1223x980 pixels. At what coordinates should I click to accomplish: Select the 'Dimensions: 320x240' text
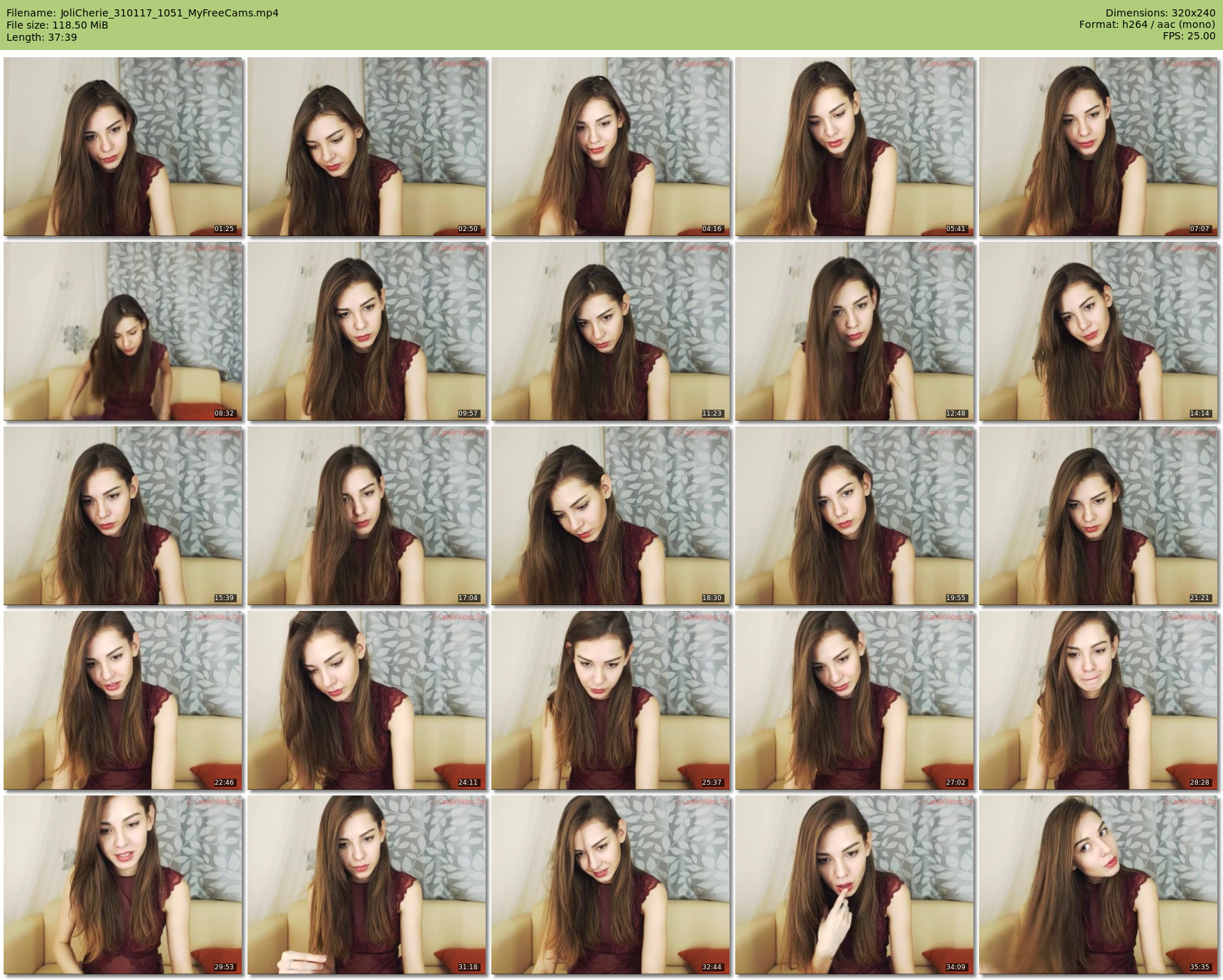(1160, 13)
